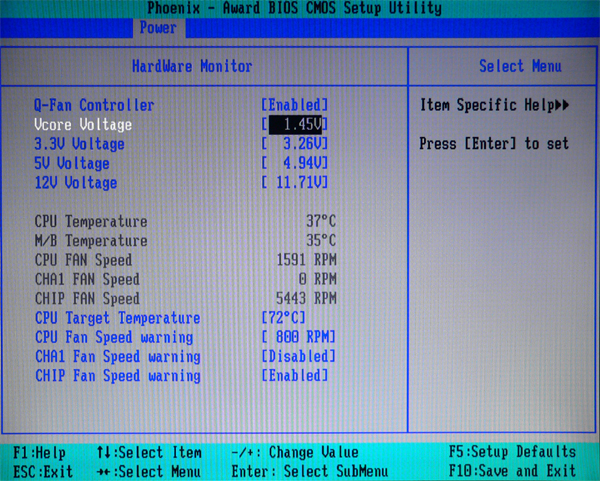Click the Press [Enter] to set help text
The width and height of the screenshot is (600, 481).
[494, 144]
